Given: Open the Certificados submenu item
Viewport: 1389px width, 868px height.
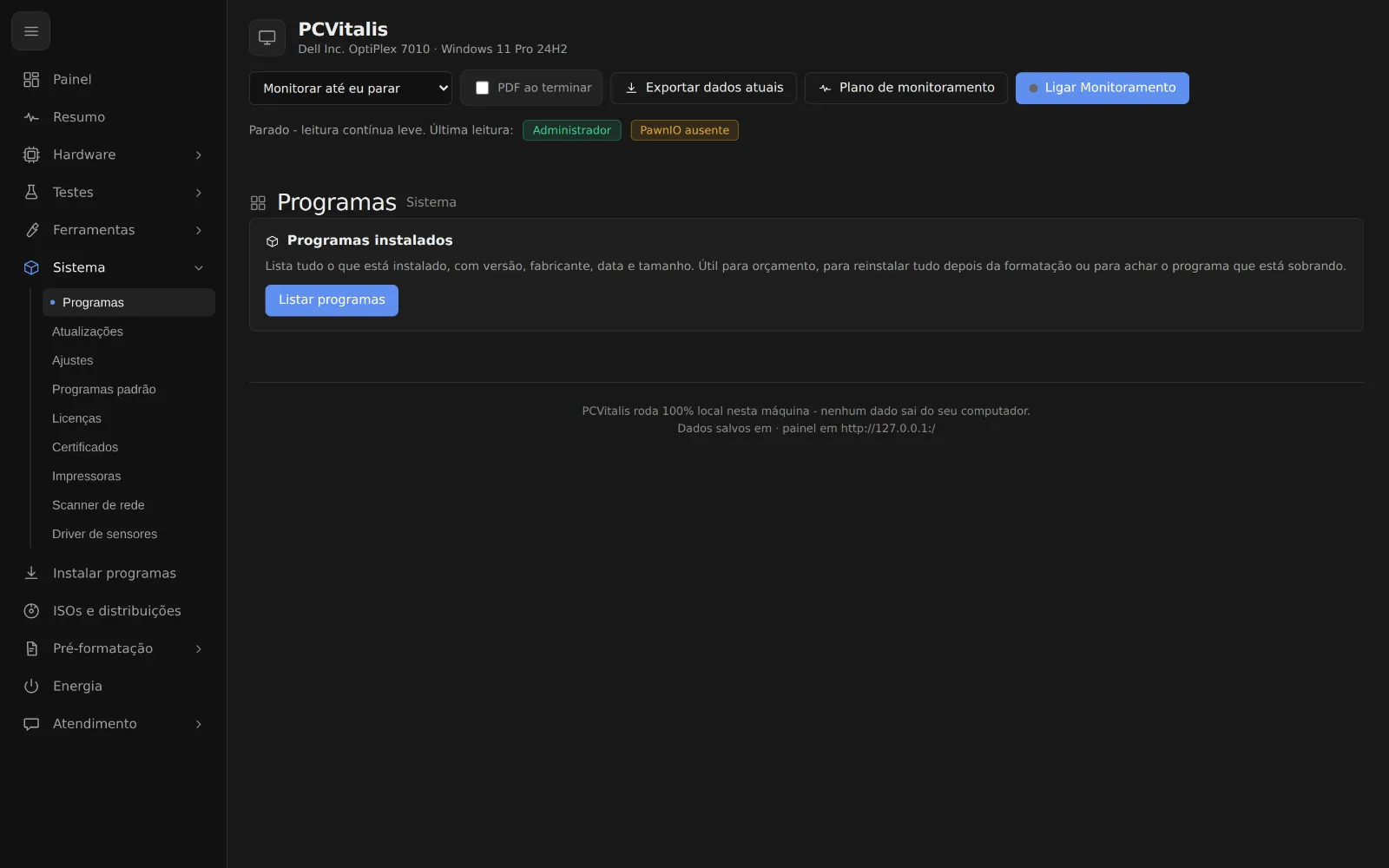Looking at the screenshot, I should tap(128, 447).
